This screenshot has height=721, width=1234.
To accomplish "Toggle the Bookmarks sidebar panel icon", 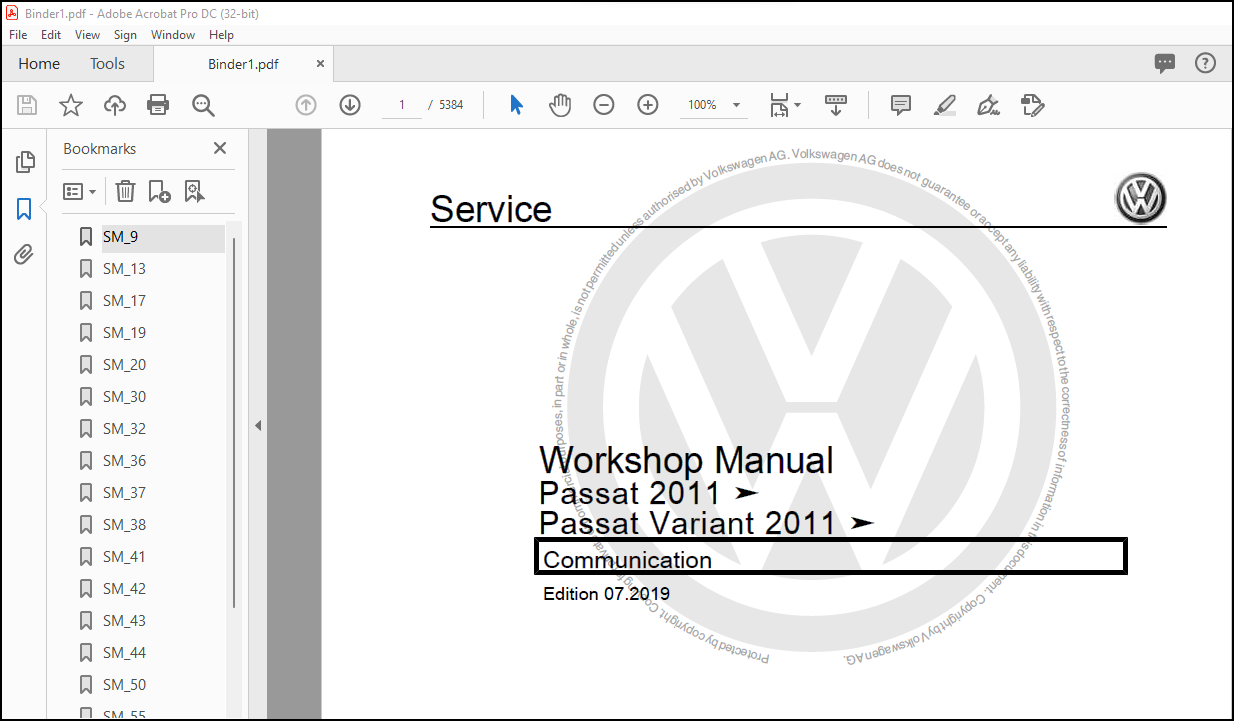I will 25,209.
